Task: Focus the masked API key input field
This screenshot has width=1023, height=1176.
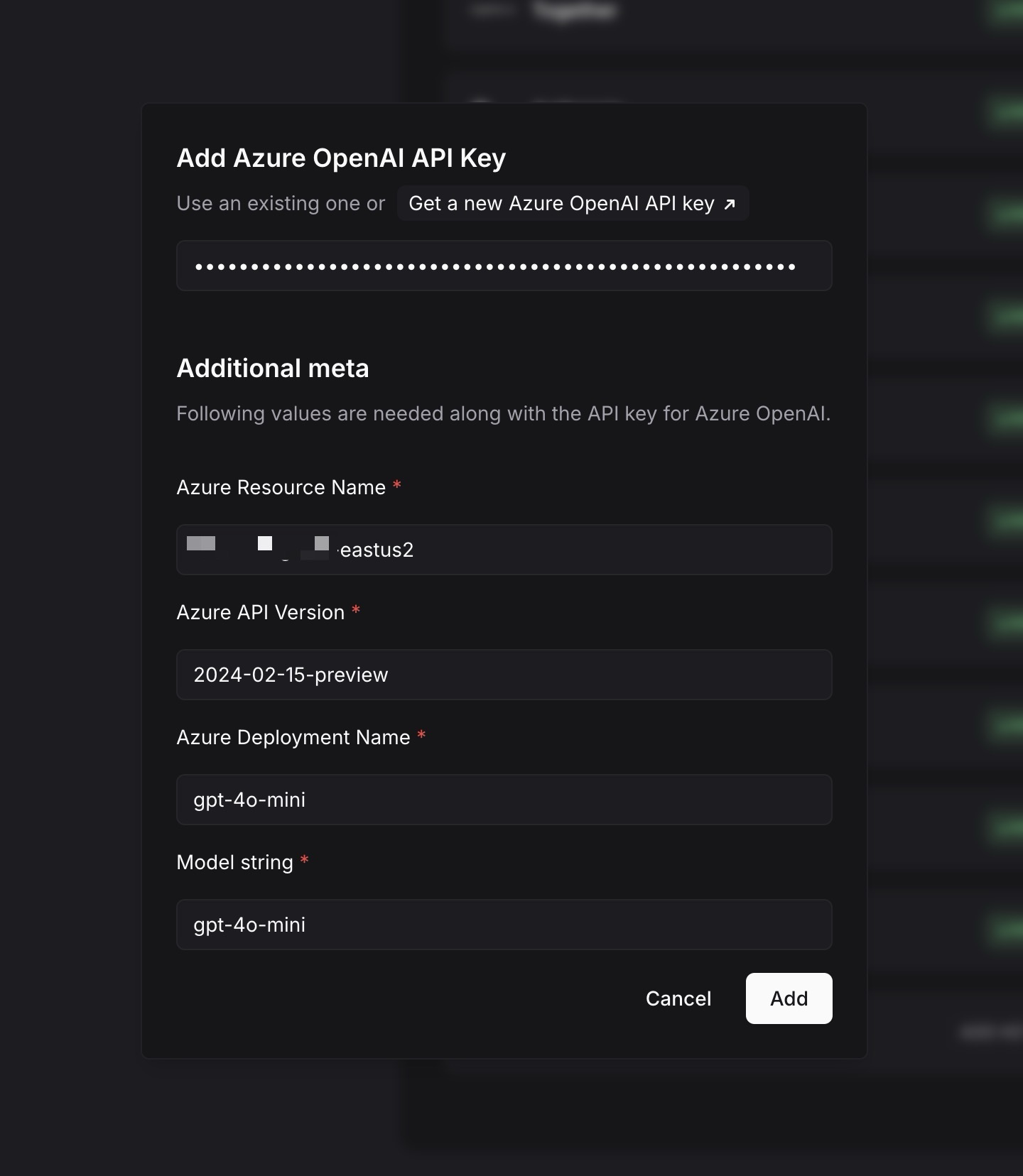Action: pyautogui.click(x=504, y=266)
